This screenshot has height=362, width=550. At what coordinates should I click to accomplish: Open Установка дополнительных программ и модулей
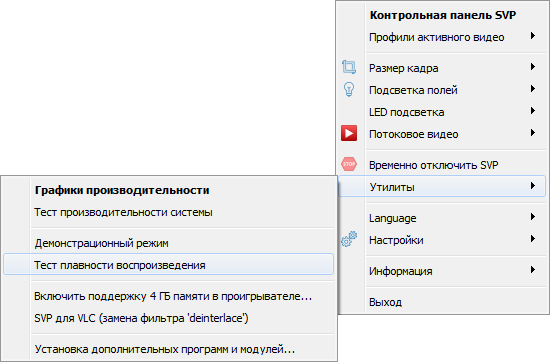coord(168,349)
